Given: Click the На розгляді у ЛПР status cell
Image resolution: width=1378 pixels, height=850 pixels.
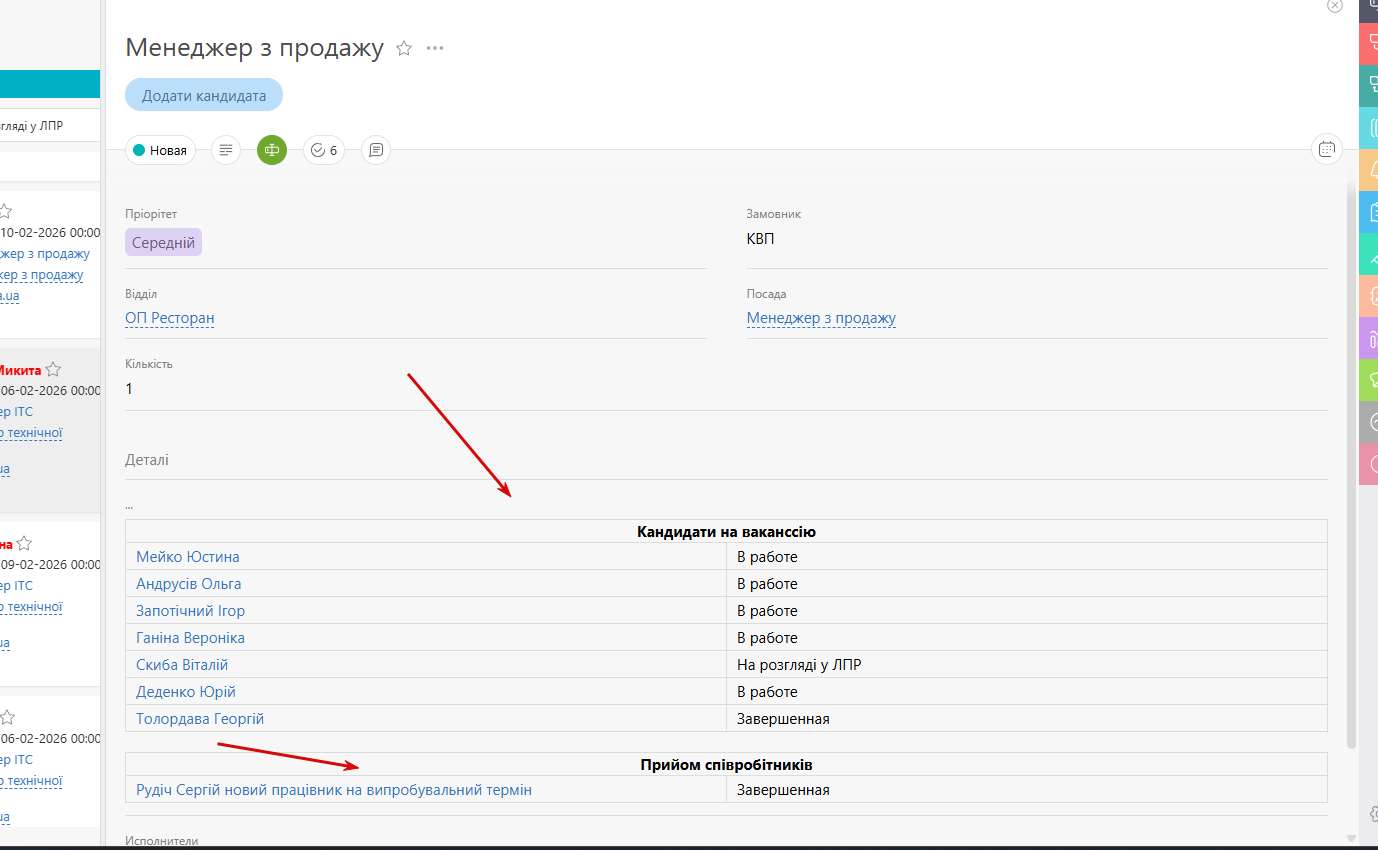Looking at the screenshot, I should coord(1027,665).
